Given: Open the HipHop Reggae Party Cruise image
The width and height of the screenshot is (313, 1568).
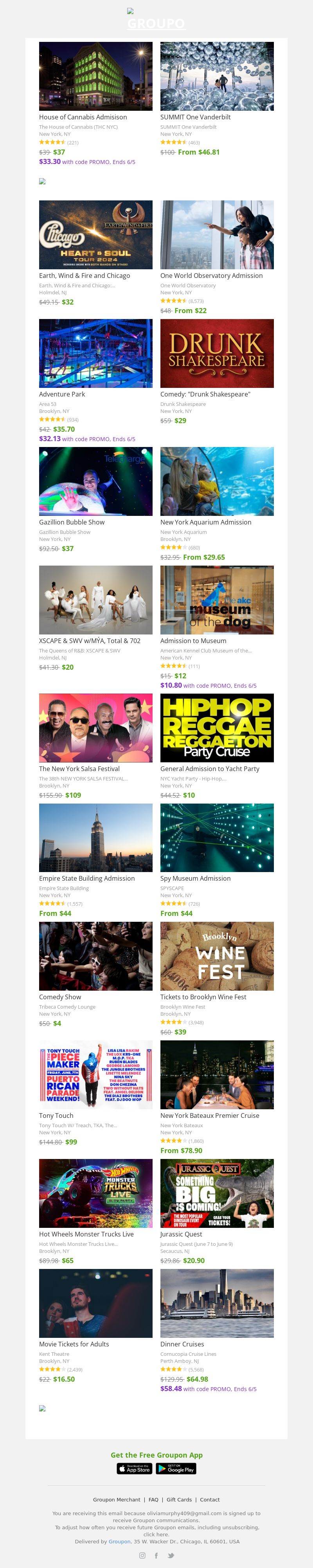Looking at the screenshot, I should coord(217,728).
